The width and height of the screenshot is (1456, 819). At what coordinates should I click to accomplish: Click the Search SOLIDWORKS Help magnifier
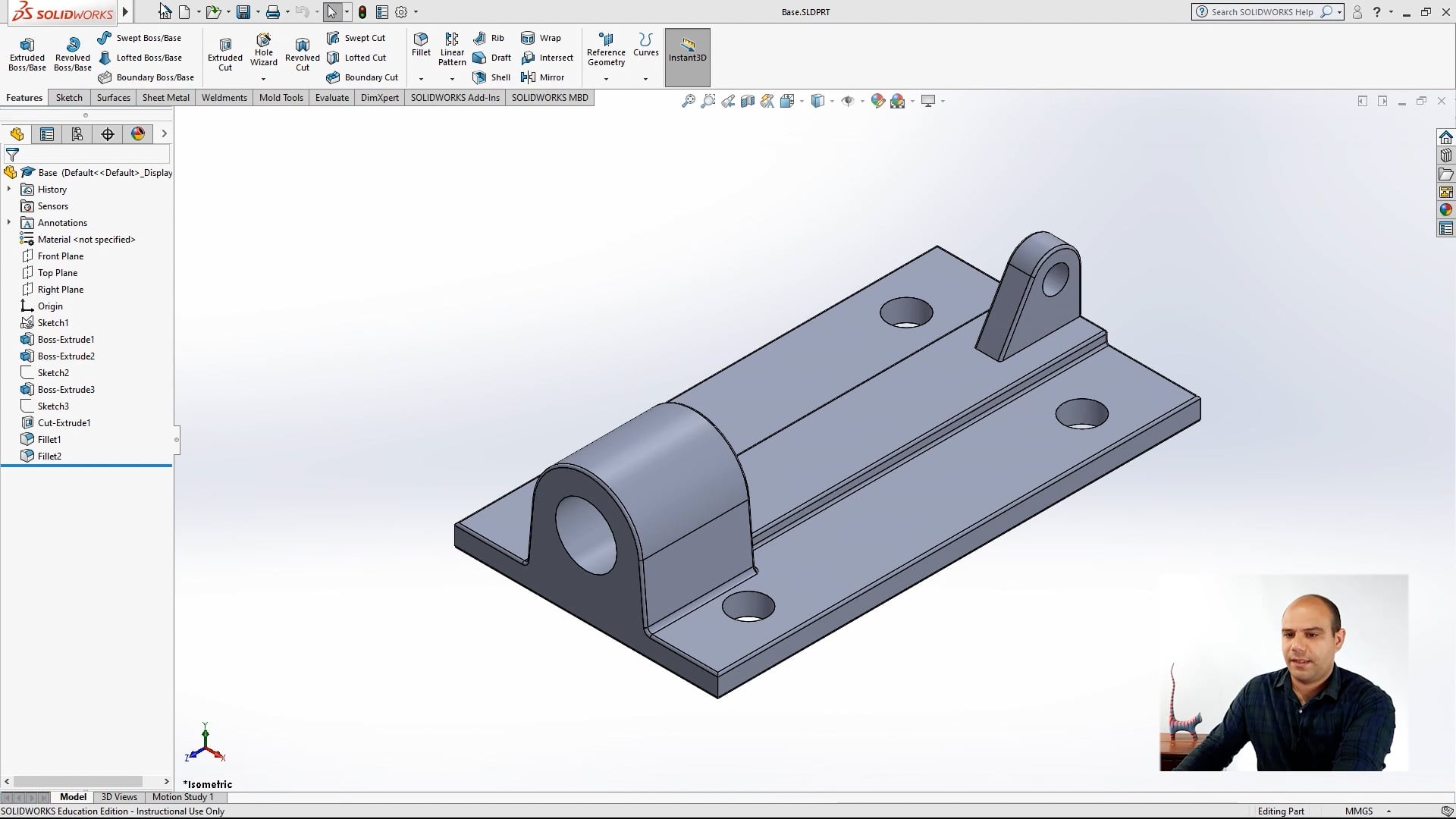pyautogui.click(x=1326, y=12)
